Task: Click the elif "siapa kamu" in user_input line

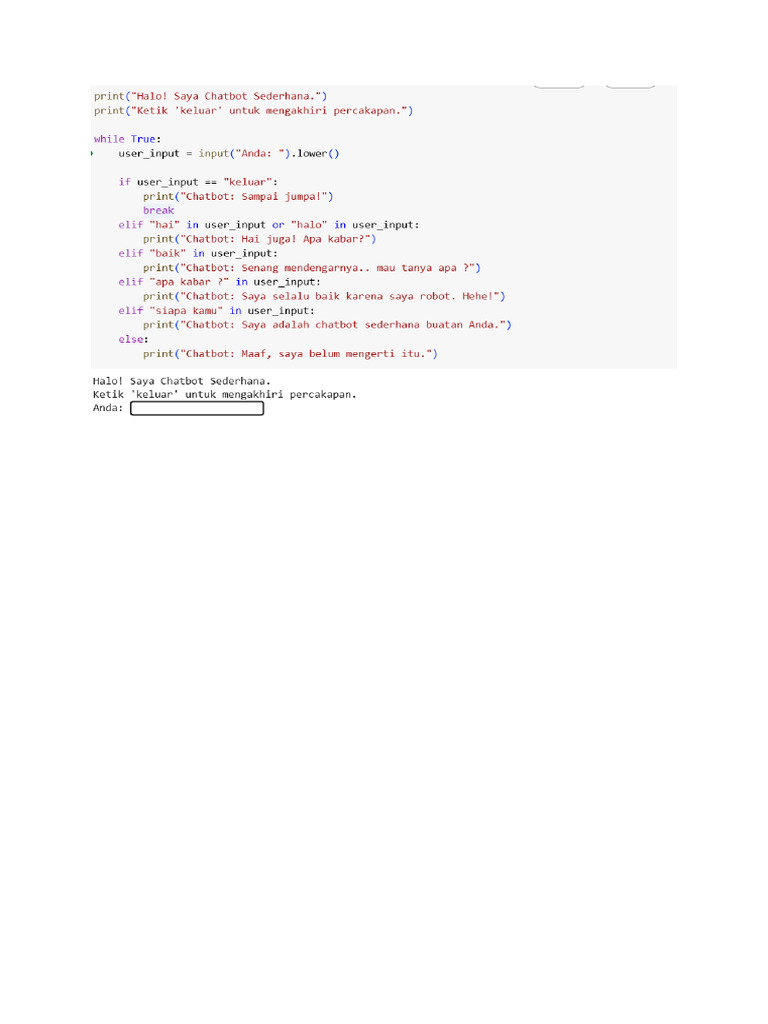Action: pos(216,311)
